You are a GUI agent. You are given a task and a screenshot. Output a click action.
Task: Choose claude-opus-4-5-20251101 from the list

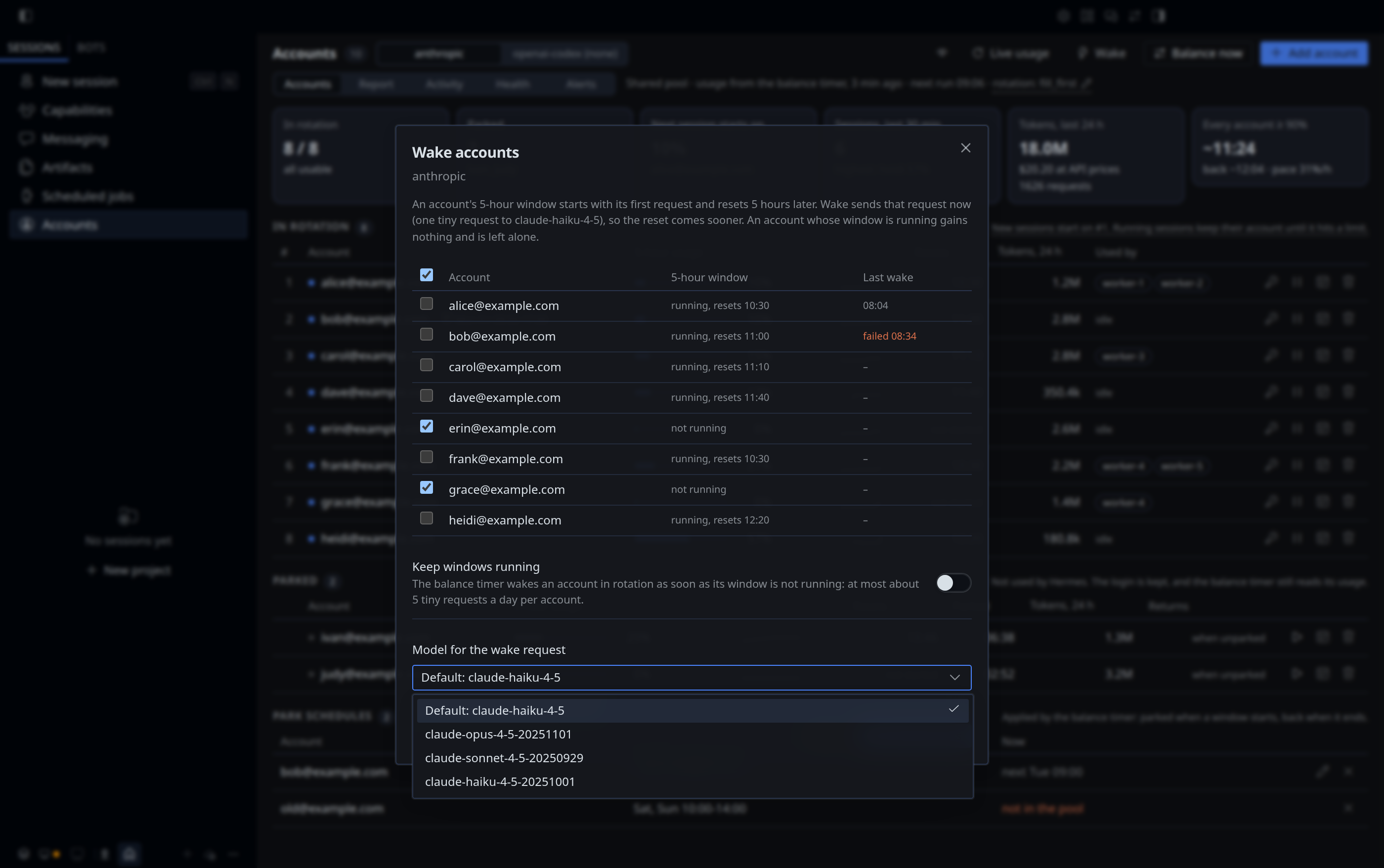pos(692,734)
